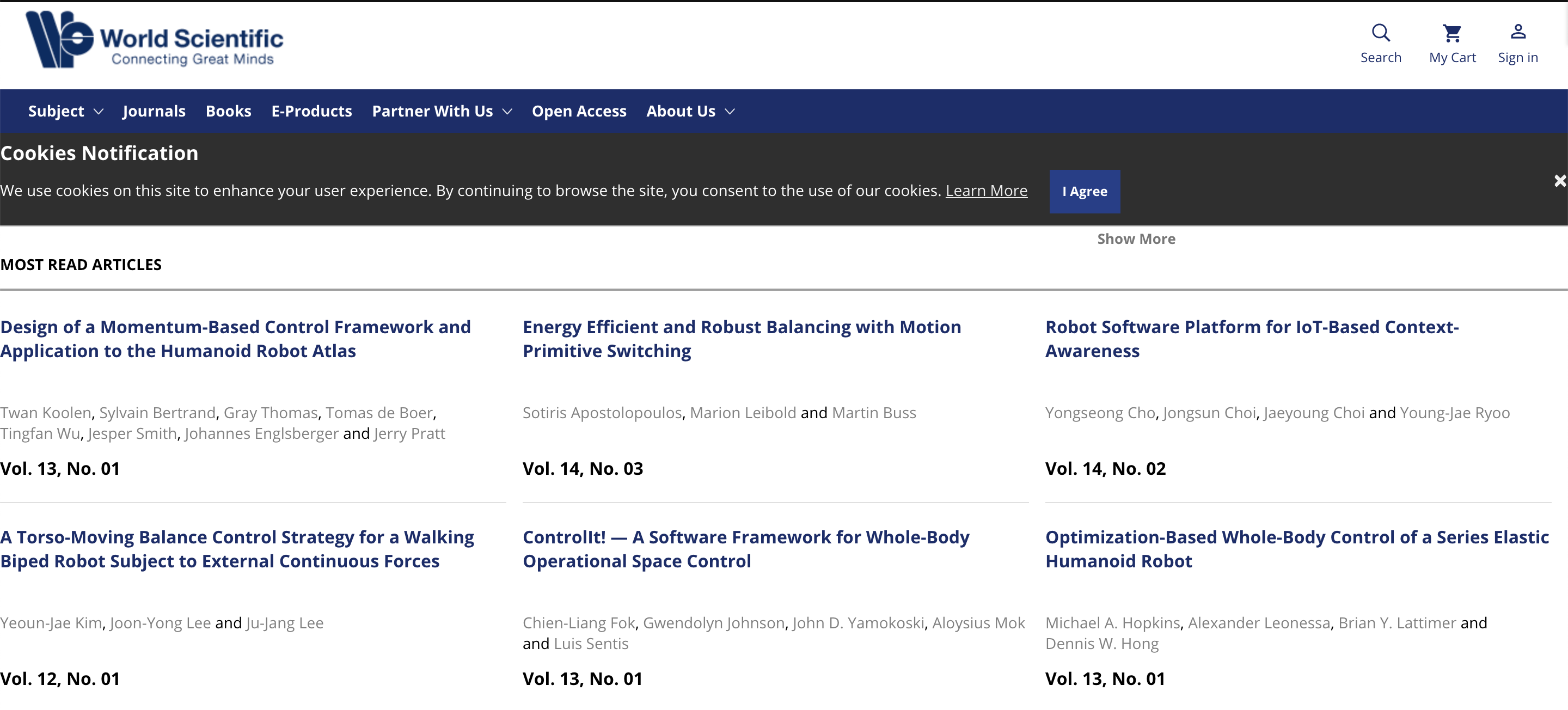Open the Journals menu item
This screenshot has width=1568, height=710.
click(154, 112)
